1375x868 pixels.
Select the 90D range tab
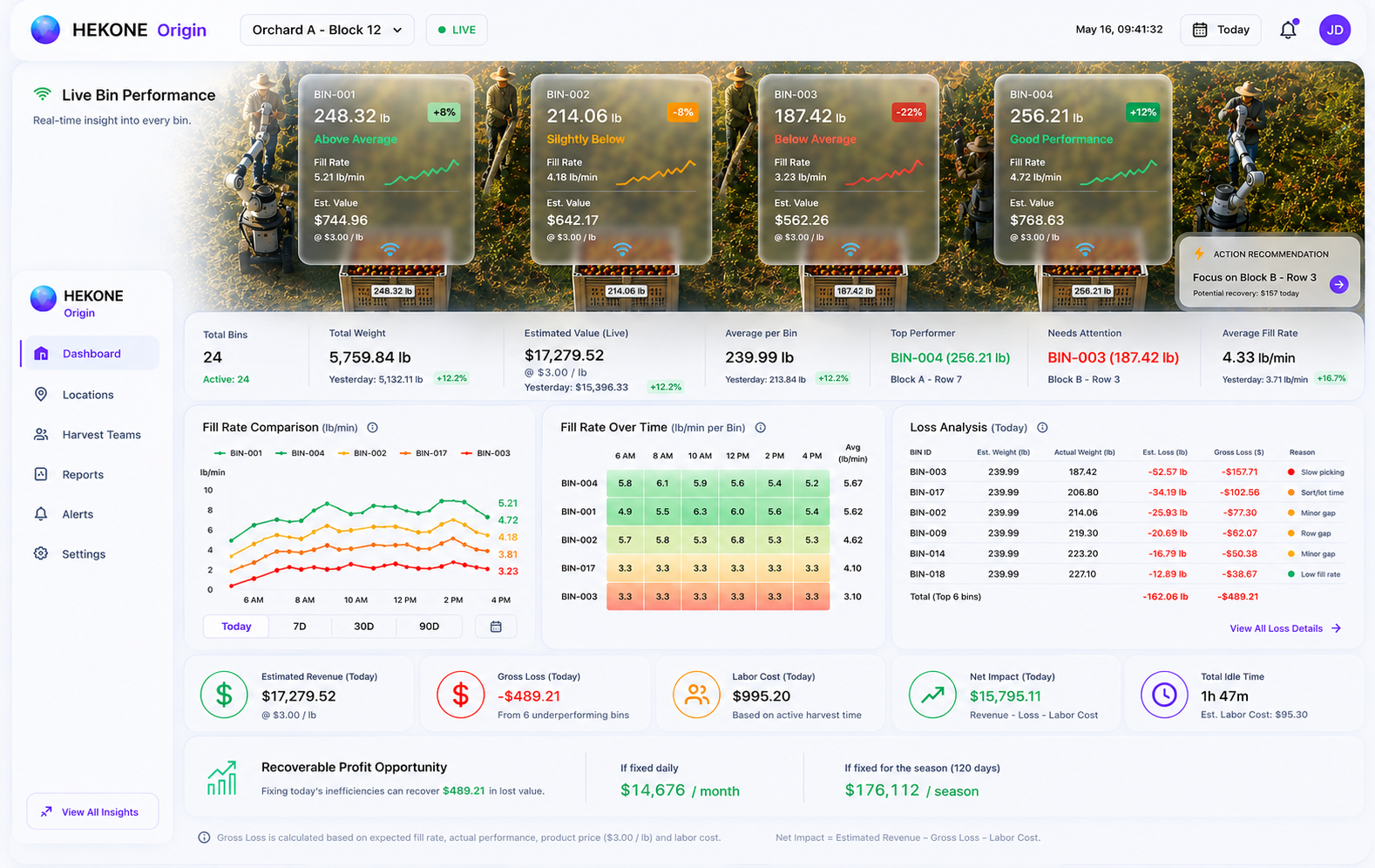pyautogui.click(x=429, y=627)
